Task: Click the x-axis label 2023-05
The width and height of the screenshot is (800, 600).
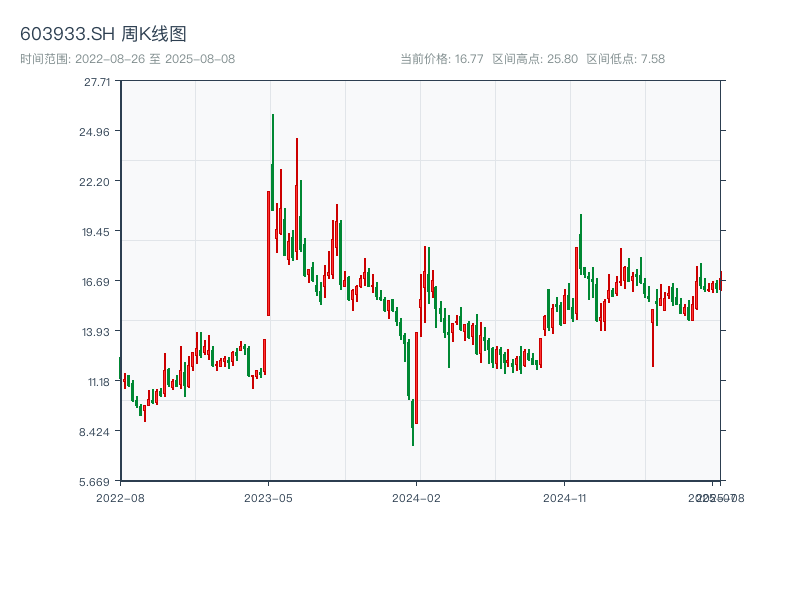Action: pyautogui.click(x=268, y=498)
